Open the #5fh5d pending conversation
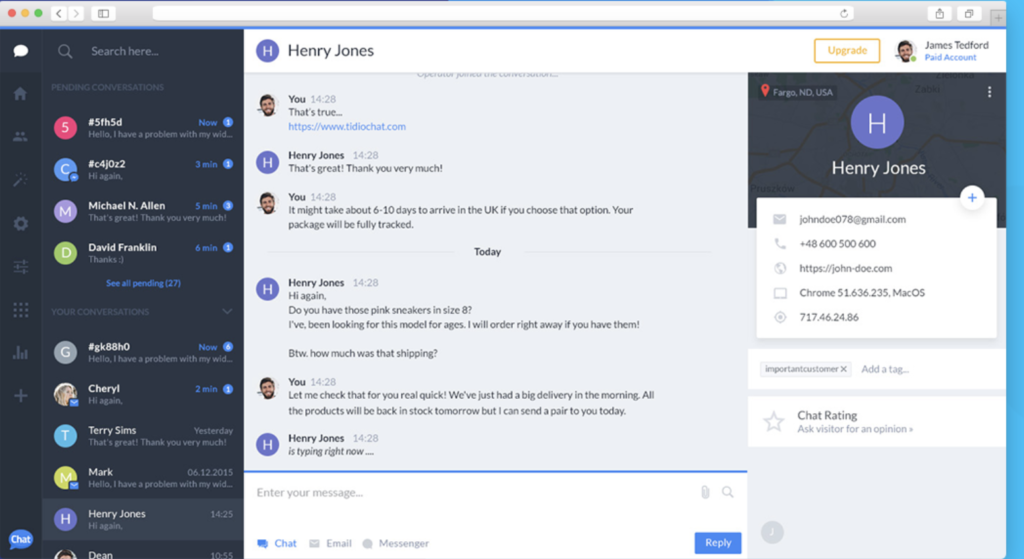The width and height of the screenshot is (1024, 559). (x=143, y=127)
